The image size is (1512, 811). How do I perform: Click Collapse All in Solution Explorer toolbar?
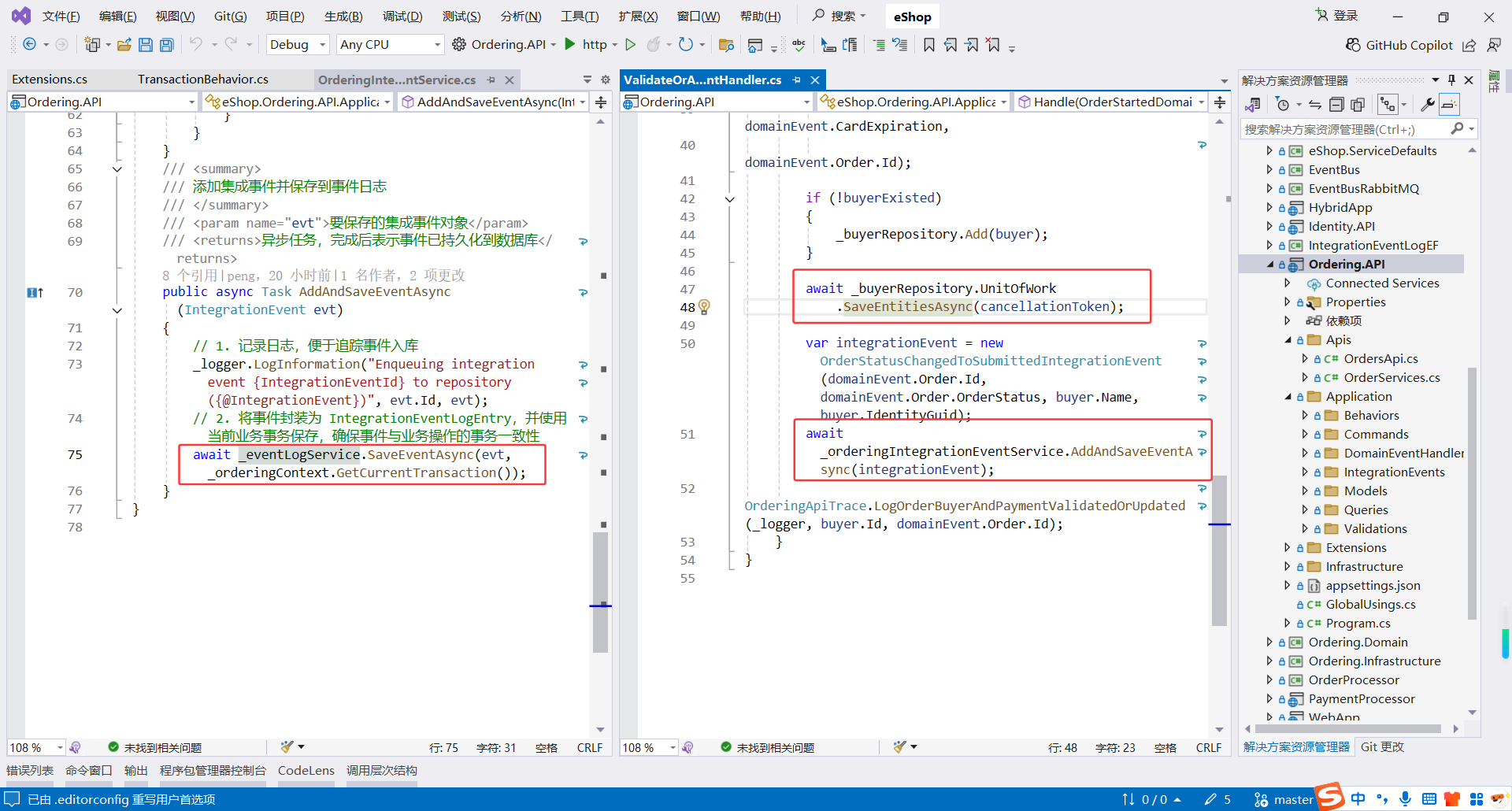(x=1336, y=105)
